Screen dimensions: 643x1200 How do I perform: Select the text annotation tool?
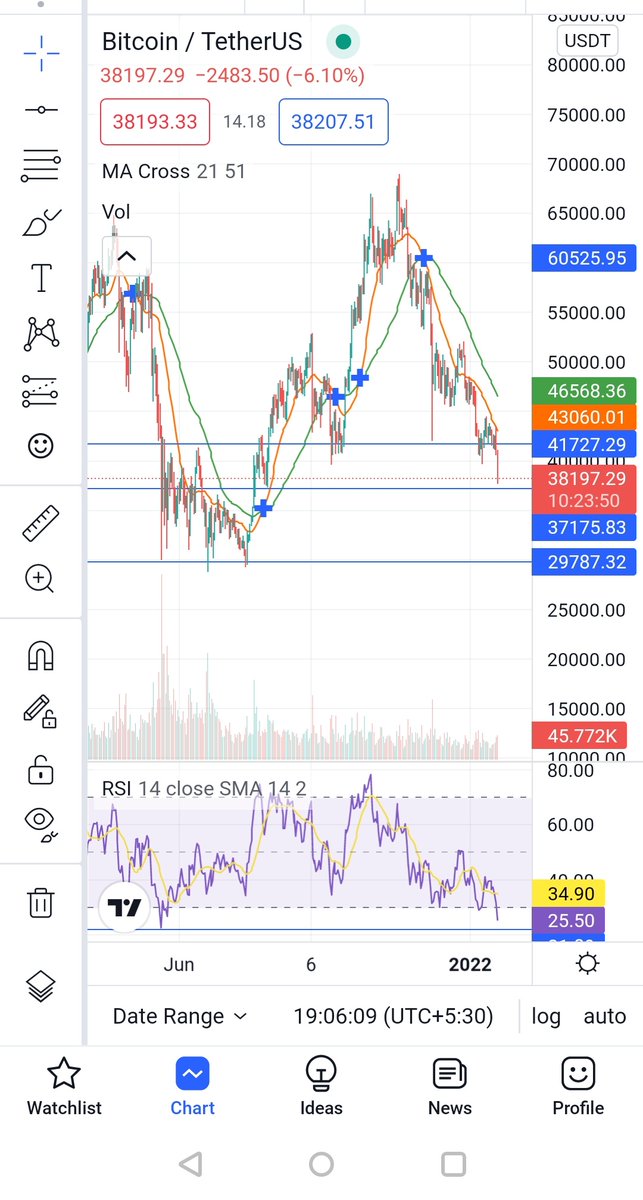pos(41,277)
